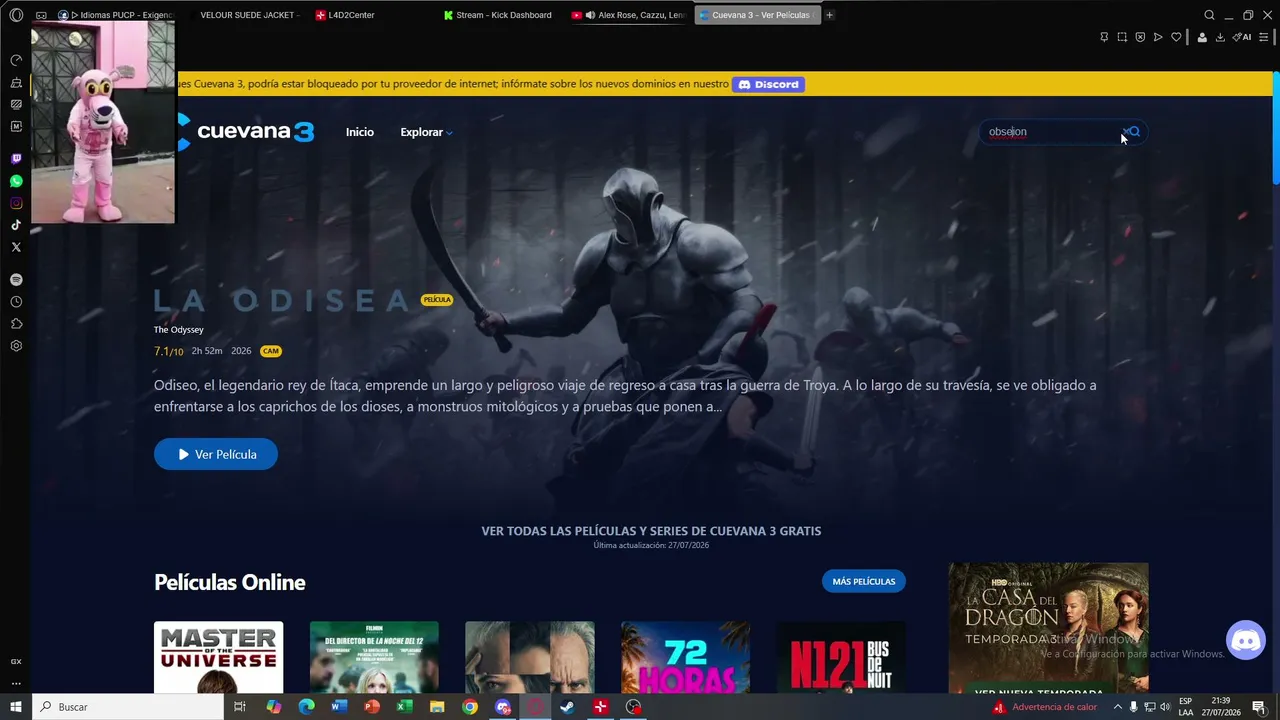1280x720 pixels.
Task: Open Task View from the taskbar
Action: coord(240,707)
